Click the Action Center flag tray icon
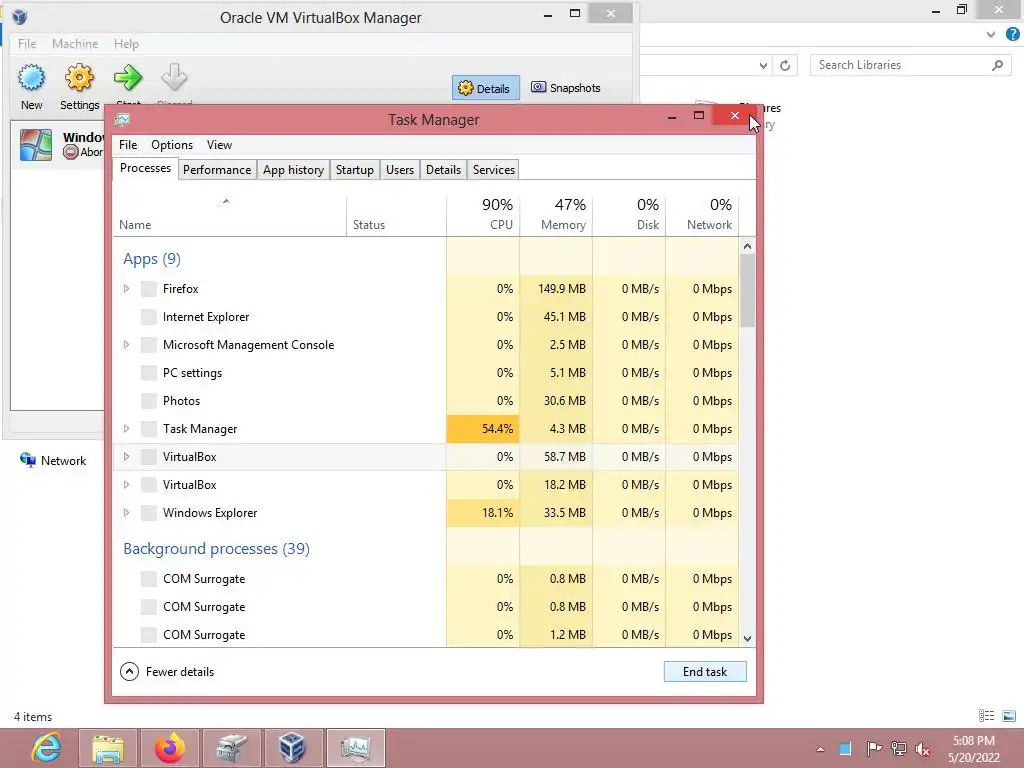Image resolution: width=1024 pixels, height=768 pixels. point(873,748)
